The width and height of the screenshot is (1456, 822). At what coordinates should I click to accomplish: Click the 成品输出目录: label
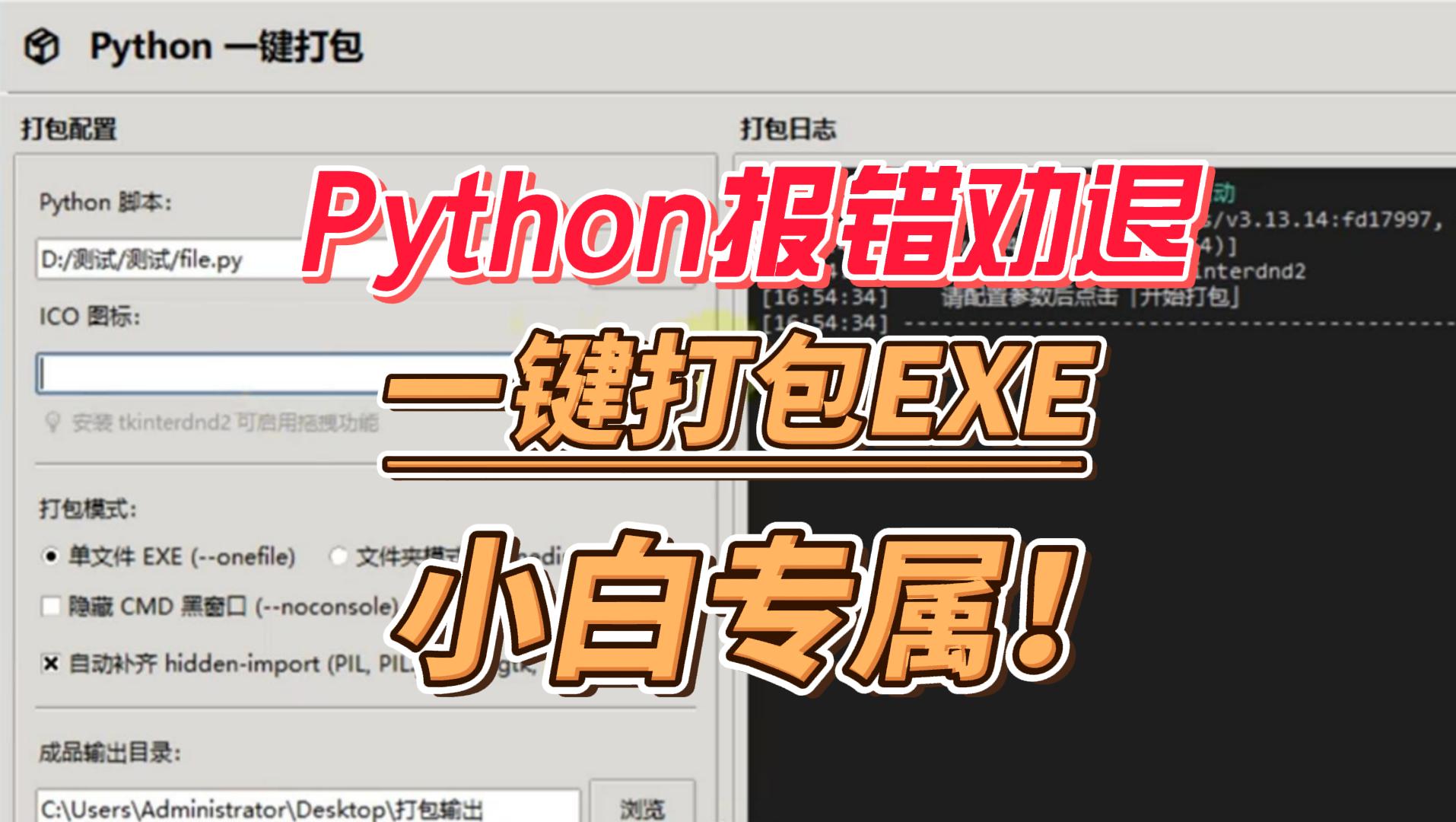(x=110, y=753)
